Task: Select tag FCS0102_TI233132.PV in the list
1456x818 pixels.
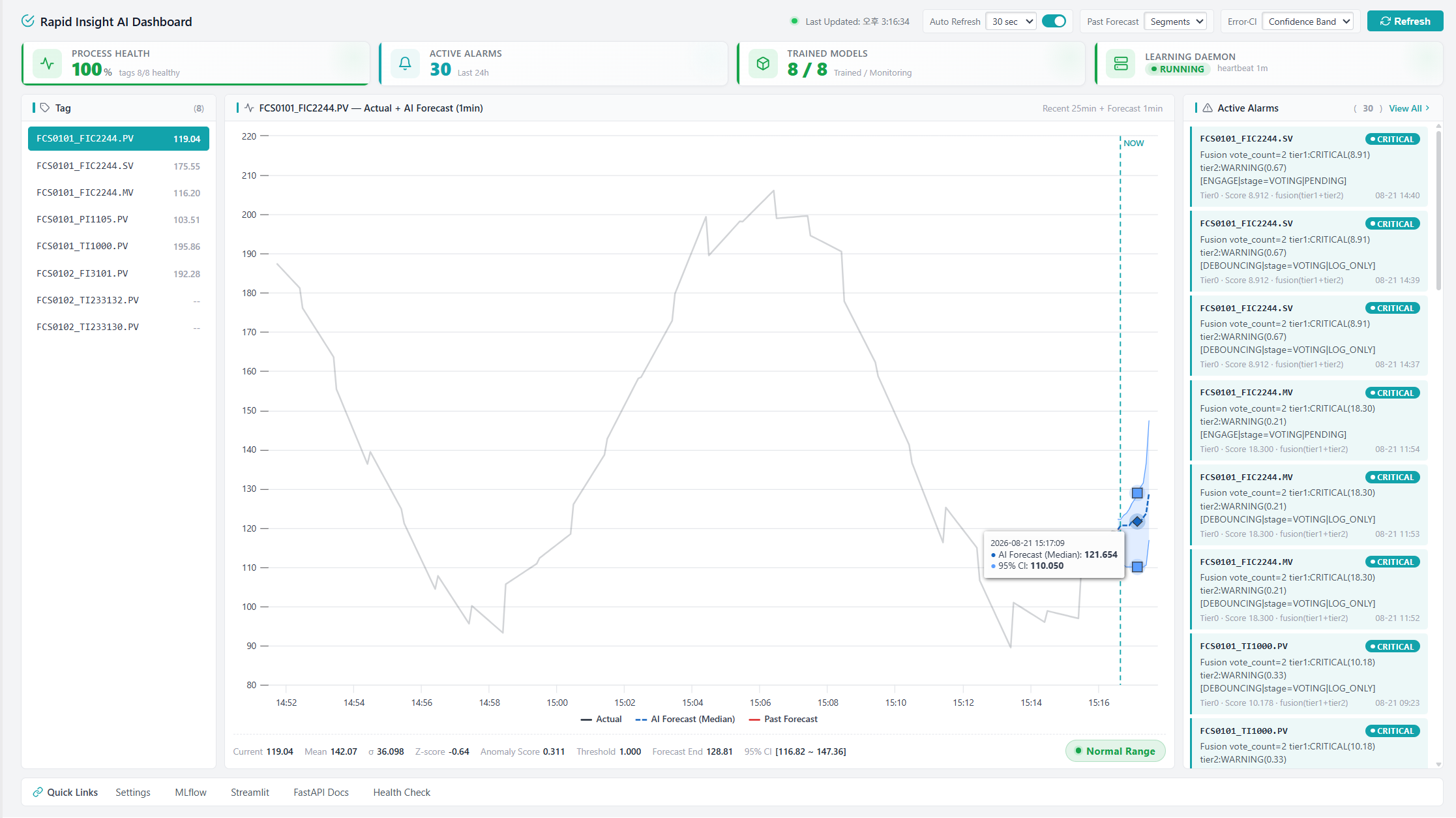Action: click(119, 300)
